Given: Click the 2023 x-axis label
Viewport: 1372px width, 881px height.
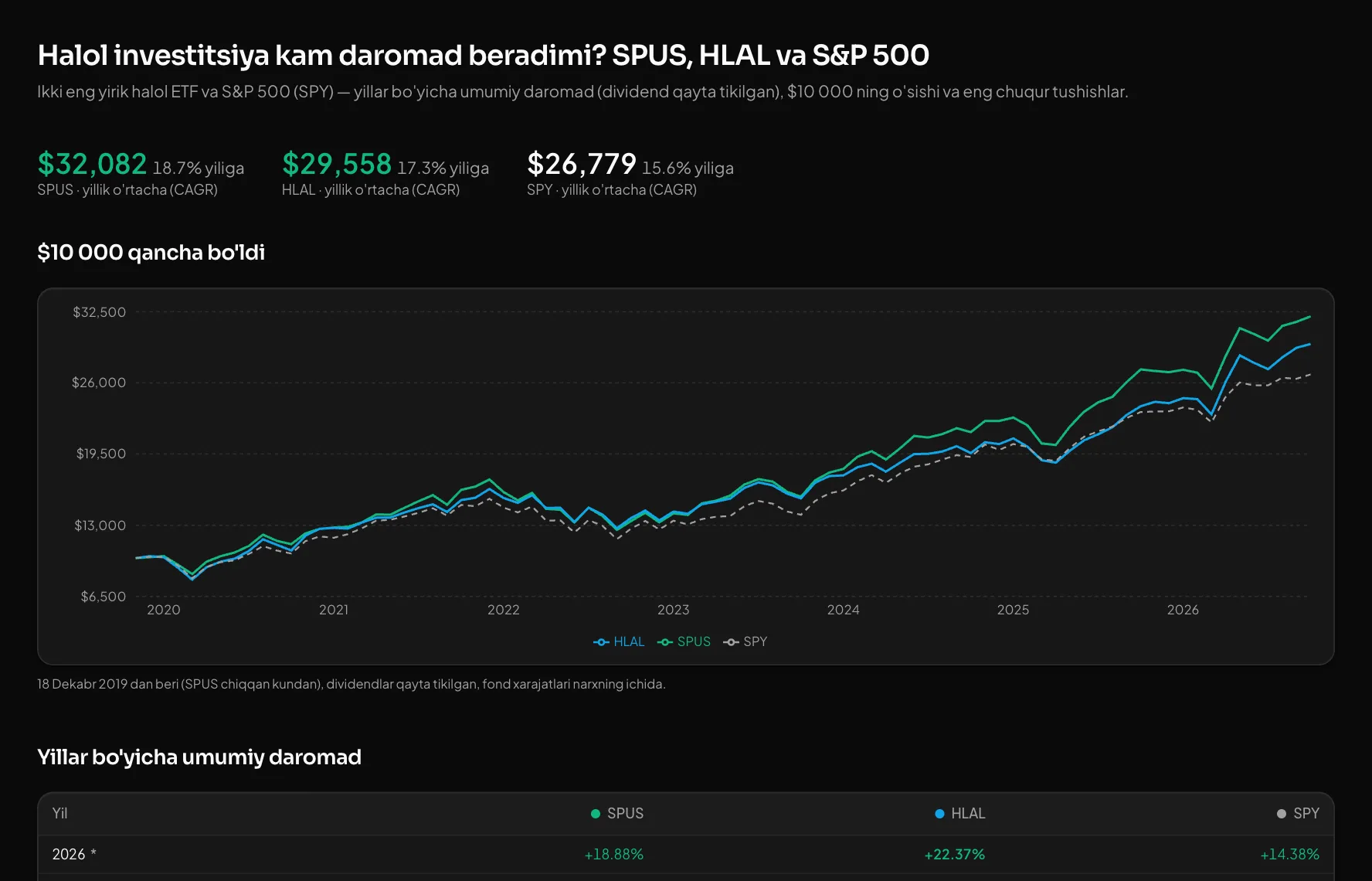Looking at the screenshot, I should coord(674,610).
